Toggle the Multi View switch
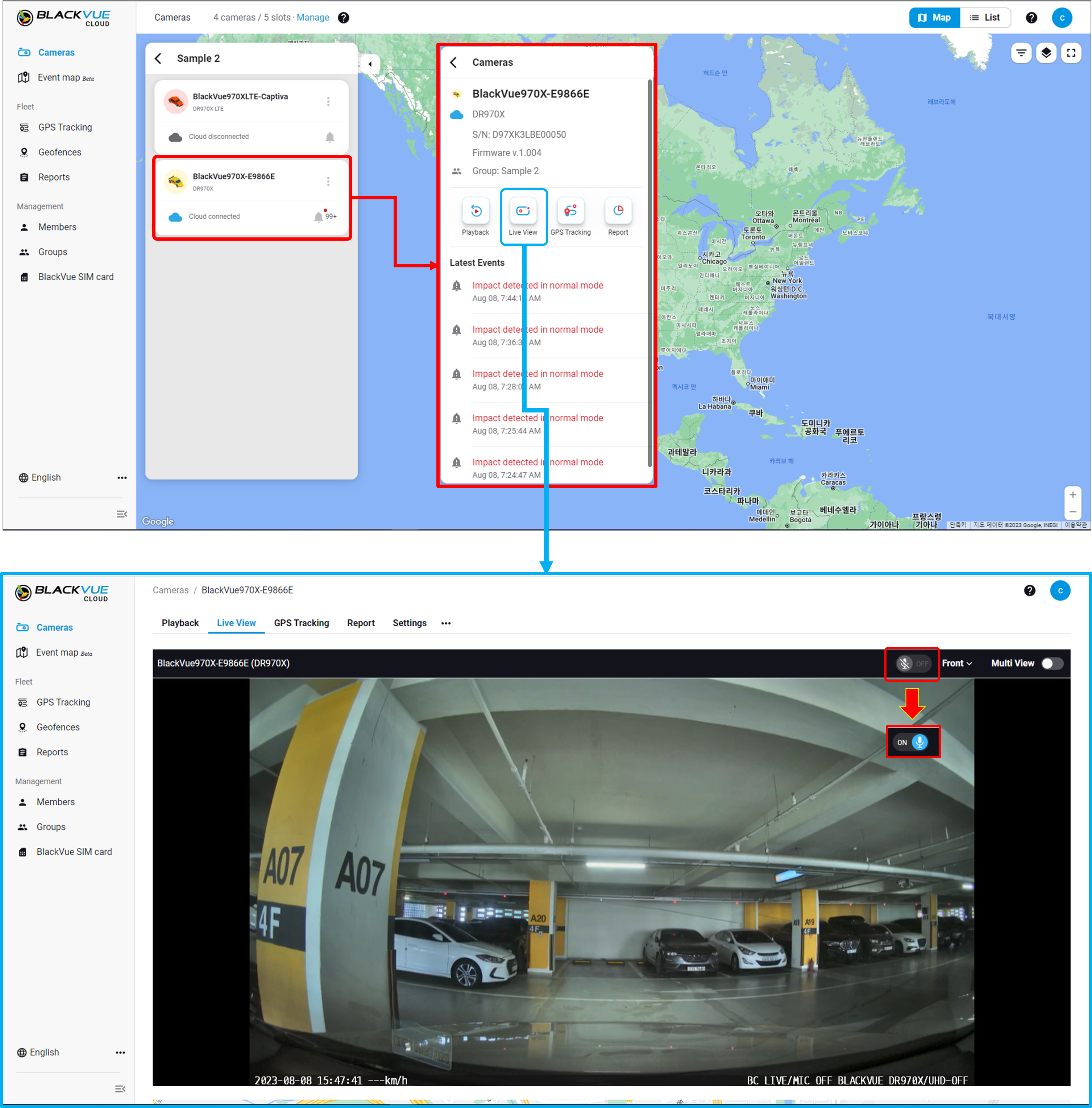This screenshot has width=1092, height=1108. [x=1052, y=663]
